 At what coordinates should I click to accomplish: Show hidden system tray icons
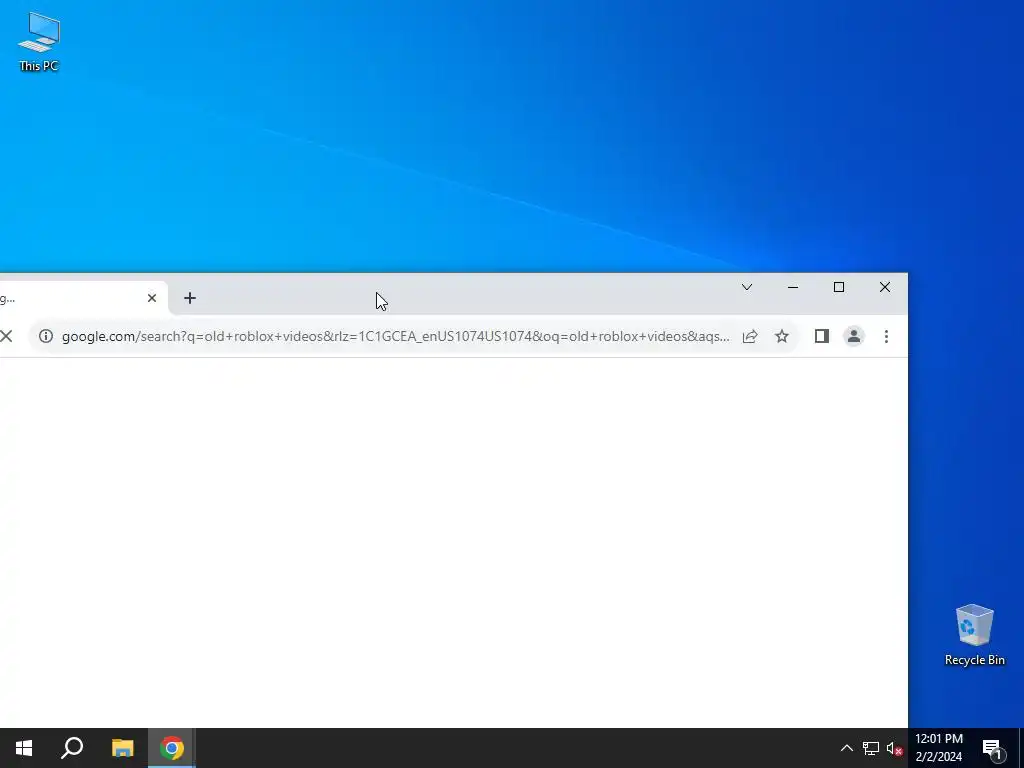coord(846,748)
